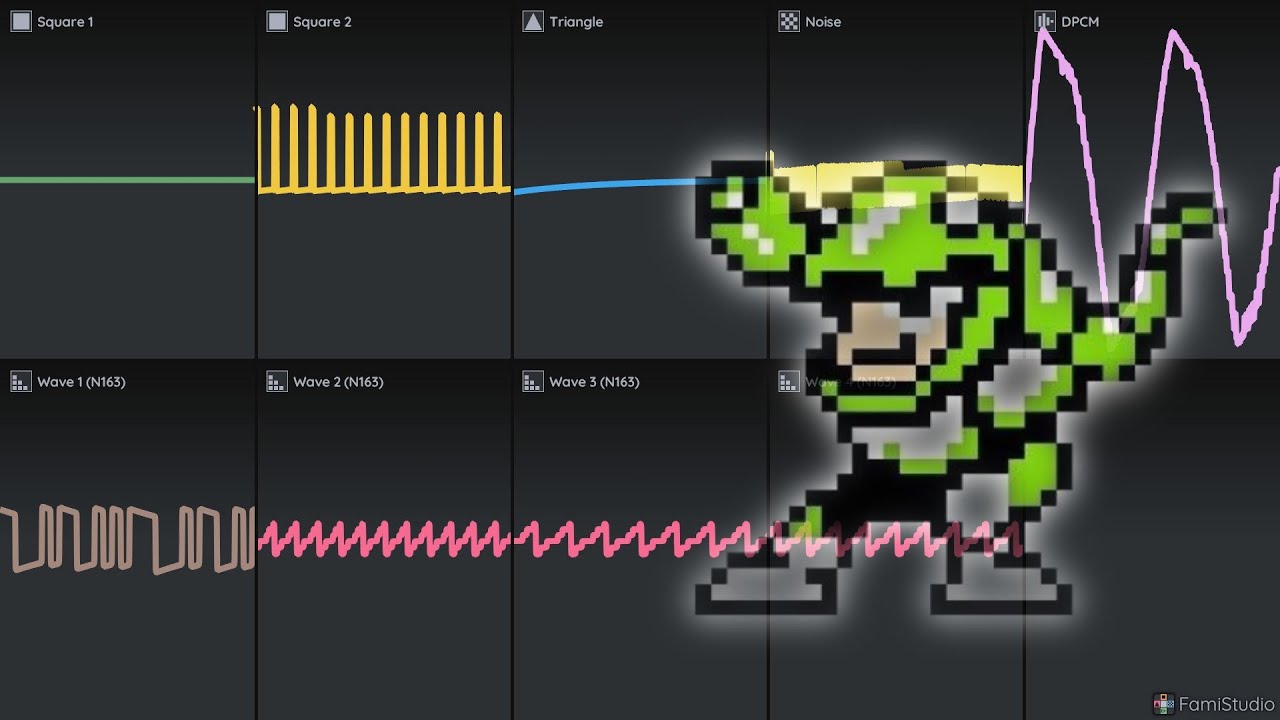Click the Wave 4 (N163) channel icon
Screen dimensions: 1280x720
point(789,381)
